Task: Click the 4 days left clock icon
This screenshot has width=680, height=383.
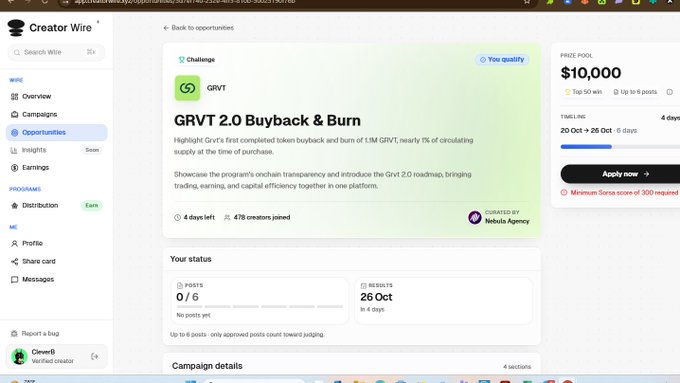Action: [177, 217]
